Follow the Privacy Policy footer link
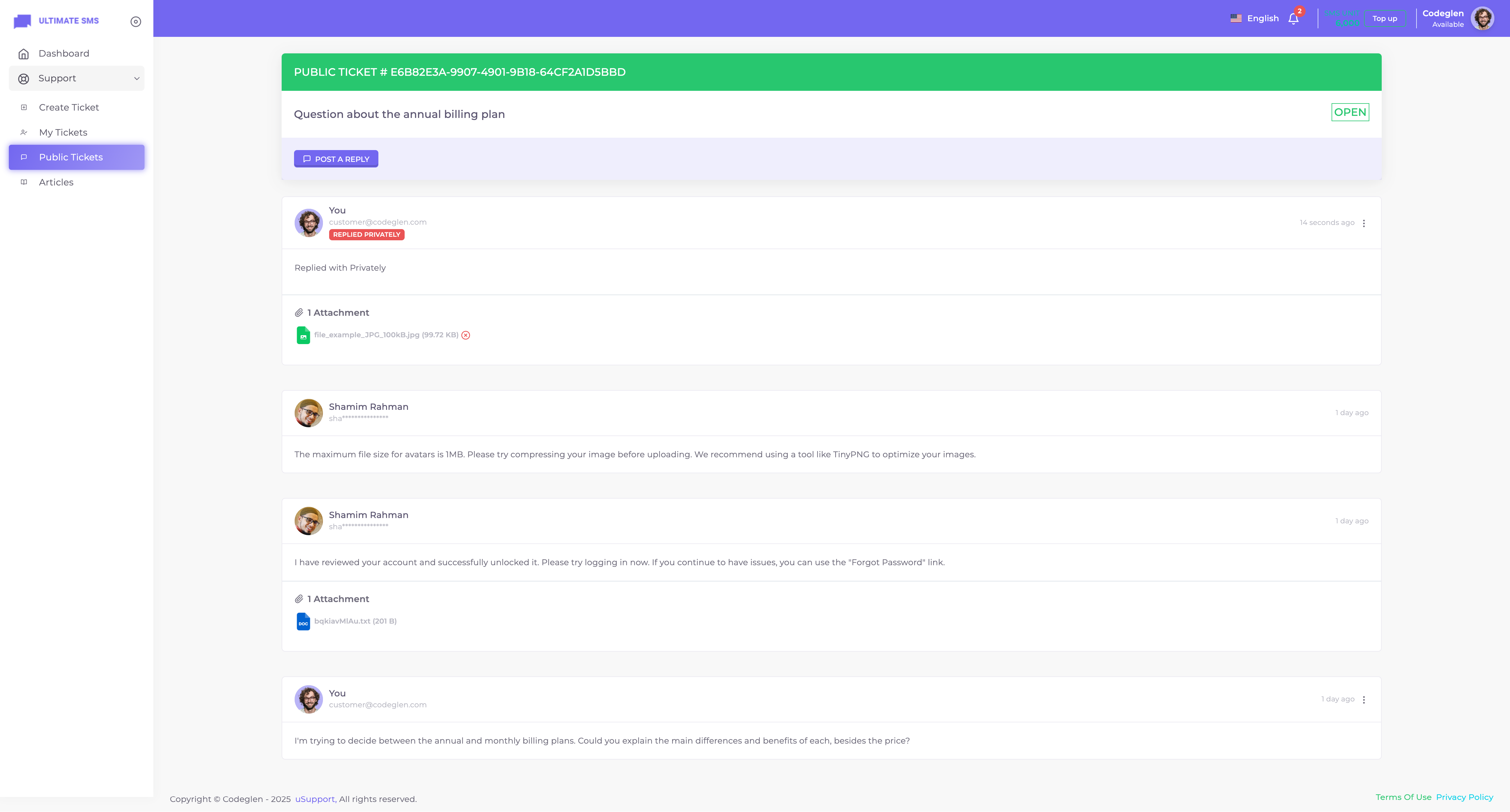This screenshot has width=1510, height=812. [1464, 797]
